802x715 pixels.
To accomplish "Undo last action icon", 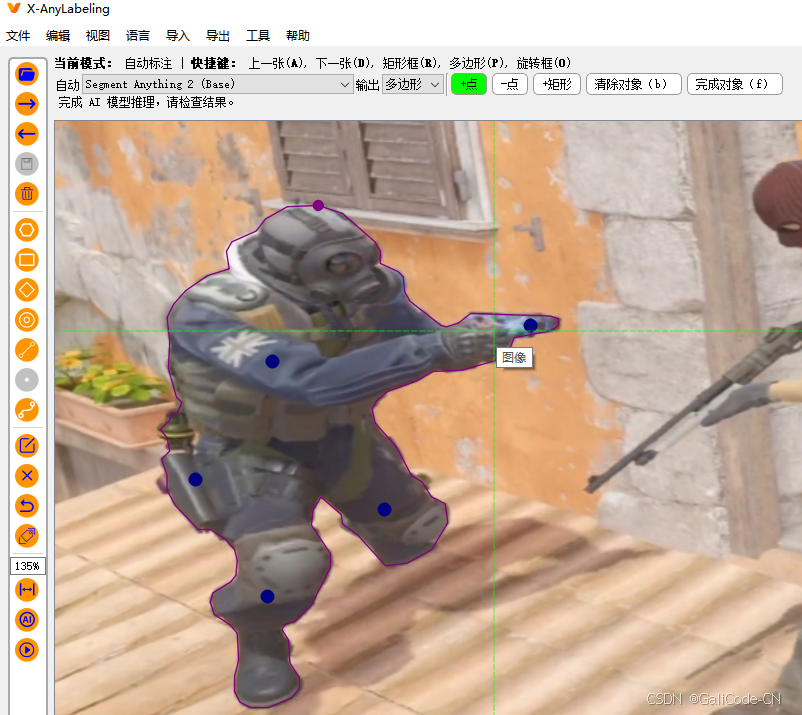I will pyautogui.click(x=27, y=506).
